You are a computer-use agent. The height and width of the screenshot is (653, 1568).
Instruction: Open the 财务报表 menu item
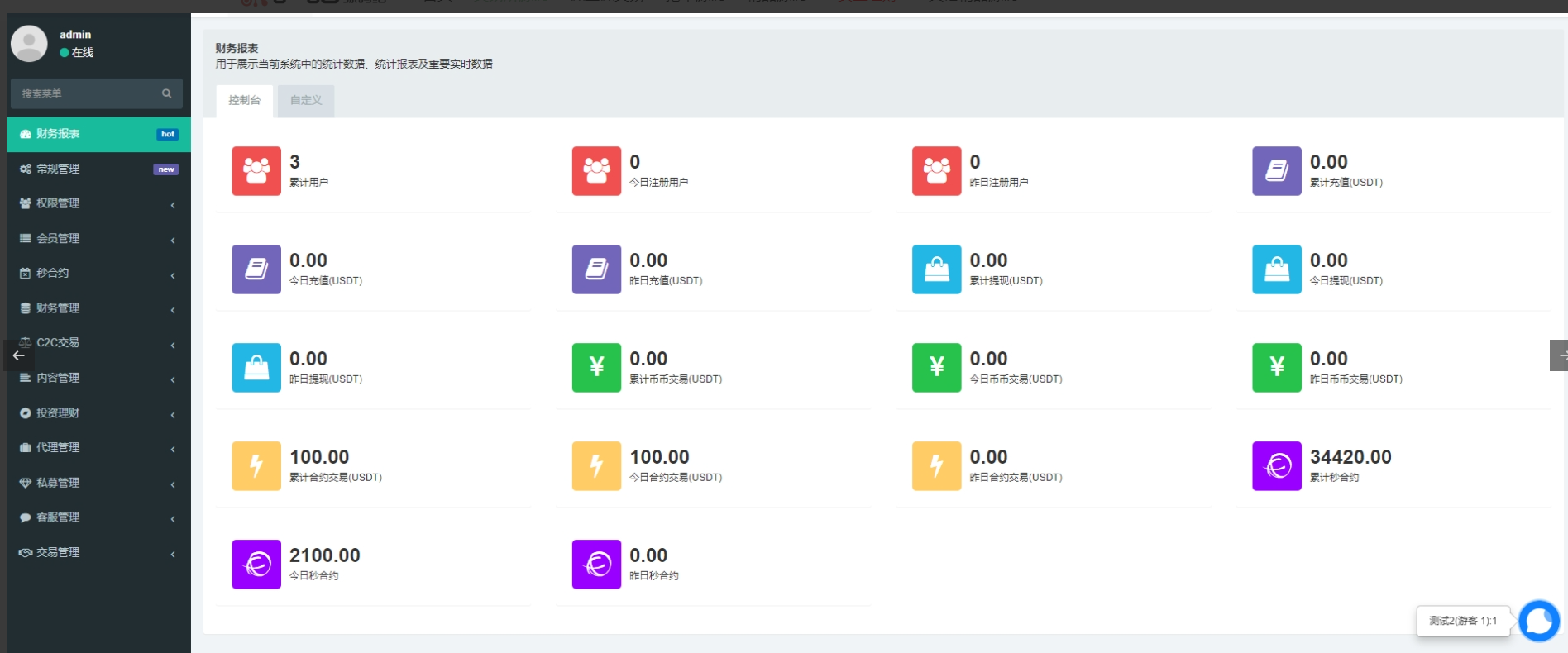click(95, 134)
